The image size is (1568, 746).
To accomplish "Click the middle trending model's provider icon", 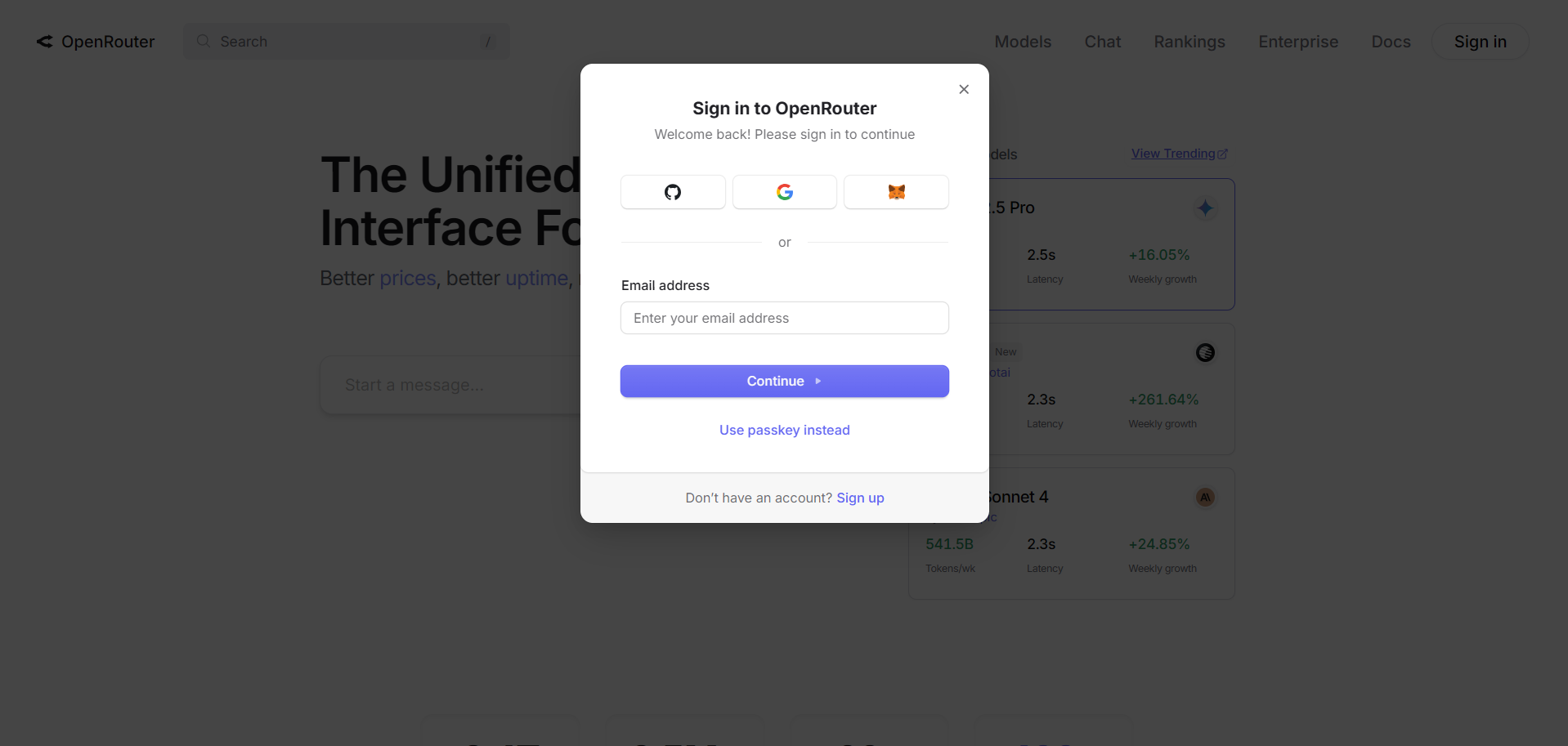I will (x=1204, y=352).
